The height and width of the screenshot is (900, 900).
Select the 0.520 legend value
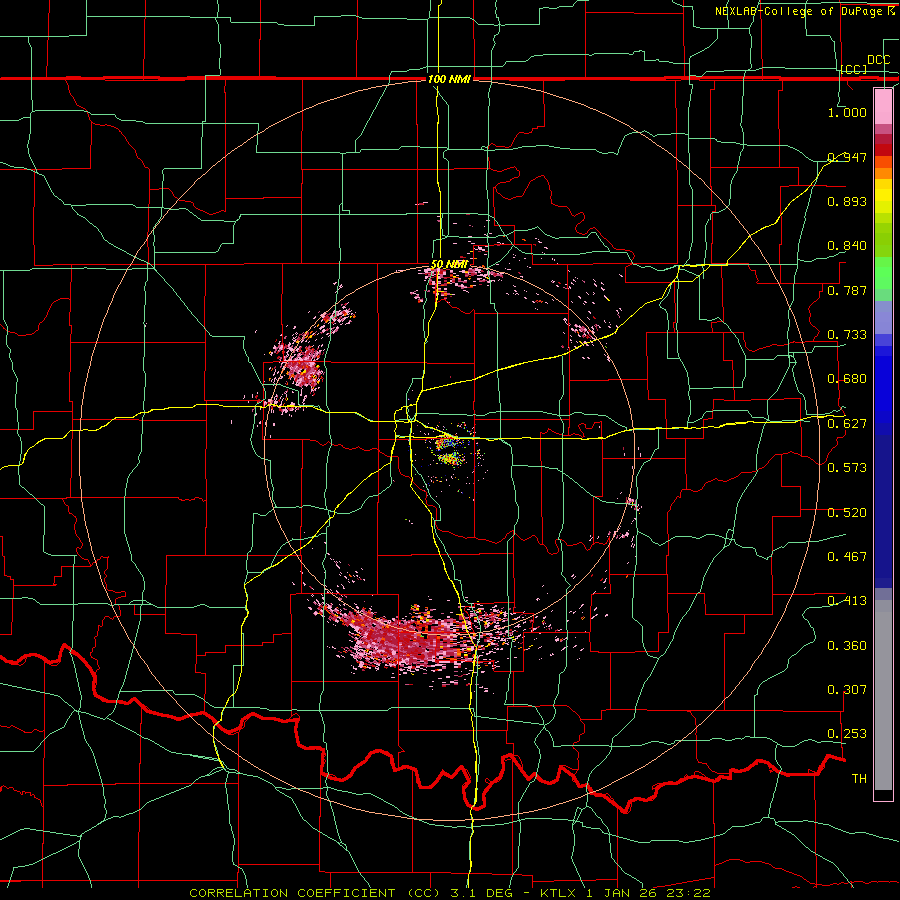pyautogui.click(x=847, y=513)
